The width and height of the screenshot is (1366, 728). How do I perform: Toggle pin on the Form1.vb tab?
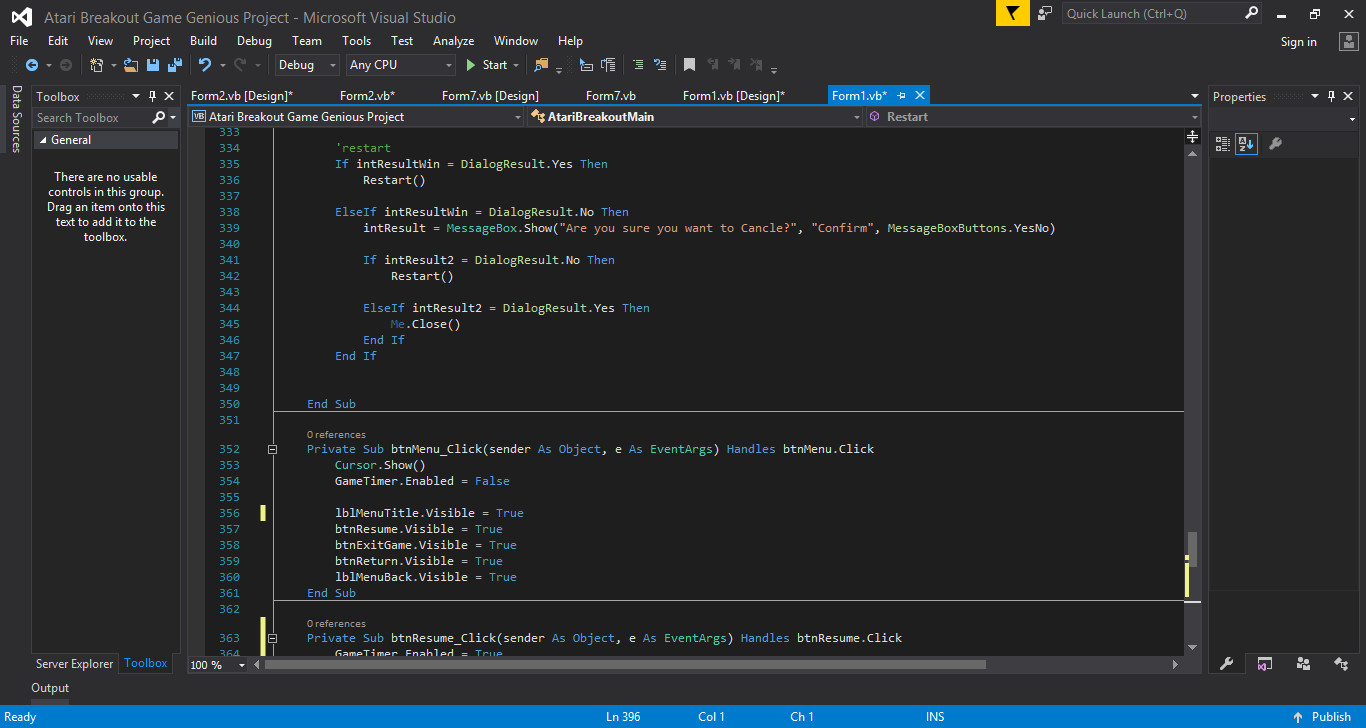pos(901,95)
